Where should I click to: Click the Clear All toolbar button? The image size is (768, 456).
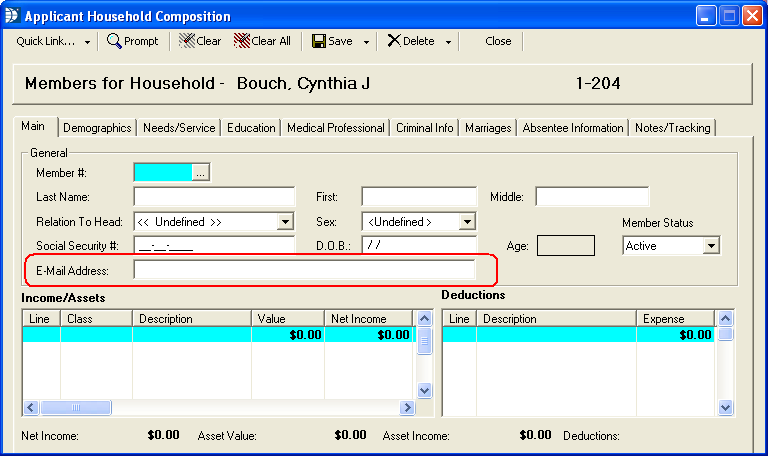pos(262,41)
